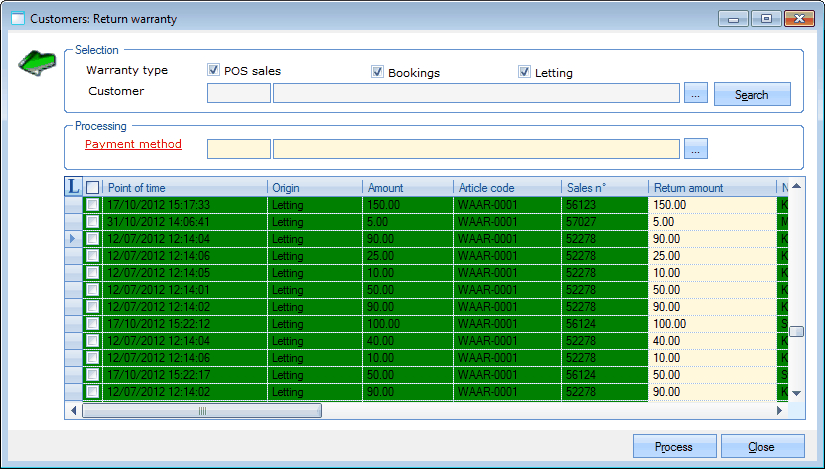Viewport: 825px width, 469px height.
Task: Sort by Point of time column header
Action: click(x=185, y=187)
